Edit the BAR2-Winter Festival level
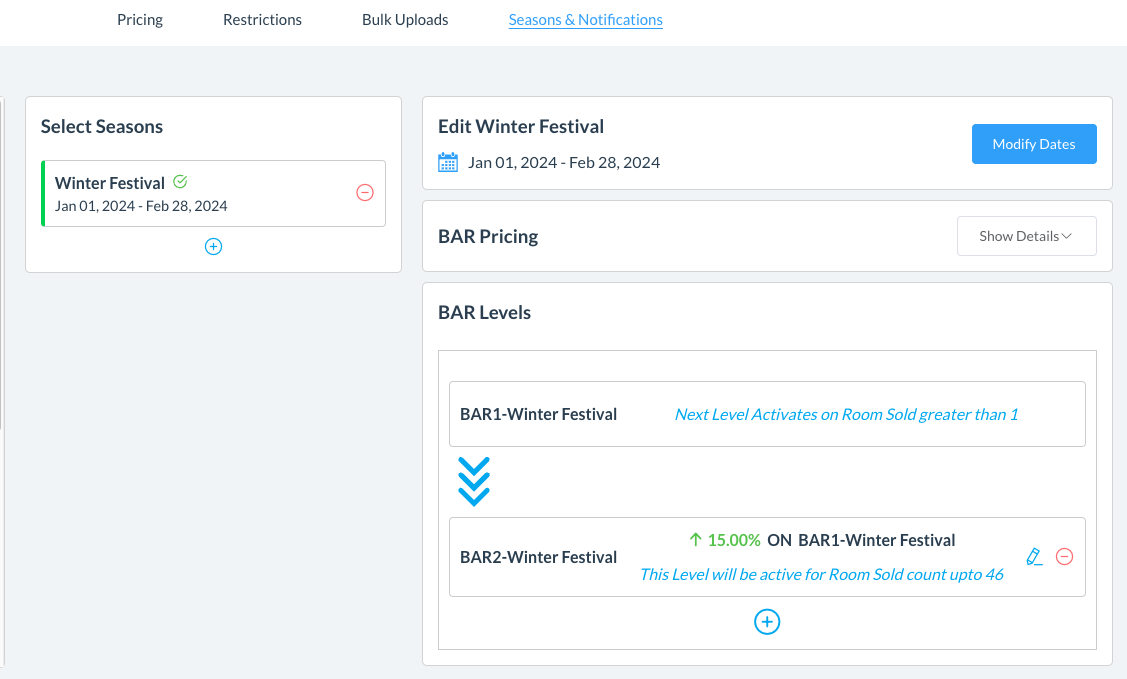The height and width of the screenshot is (679, 1127). [1034, 557]
